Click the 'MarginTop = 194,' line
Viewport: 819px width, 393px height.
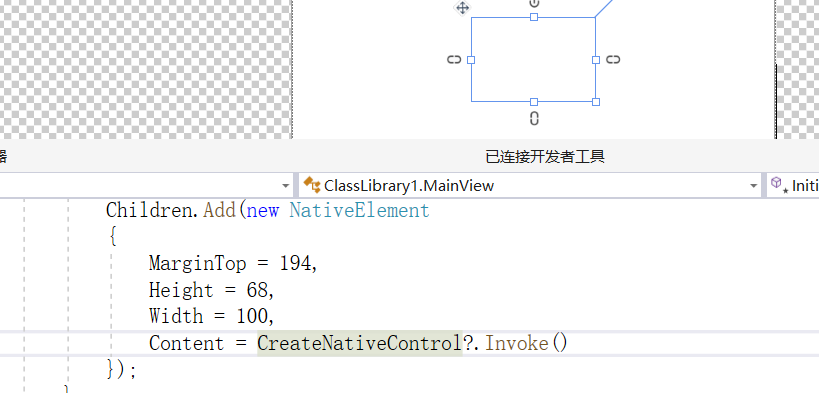click(233, 263)
